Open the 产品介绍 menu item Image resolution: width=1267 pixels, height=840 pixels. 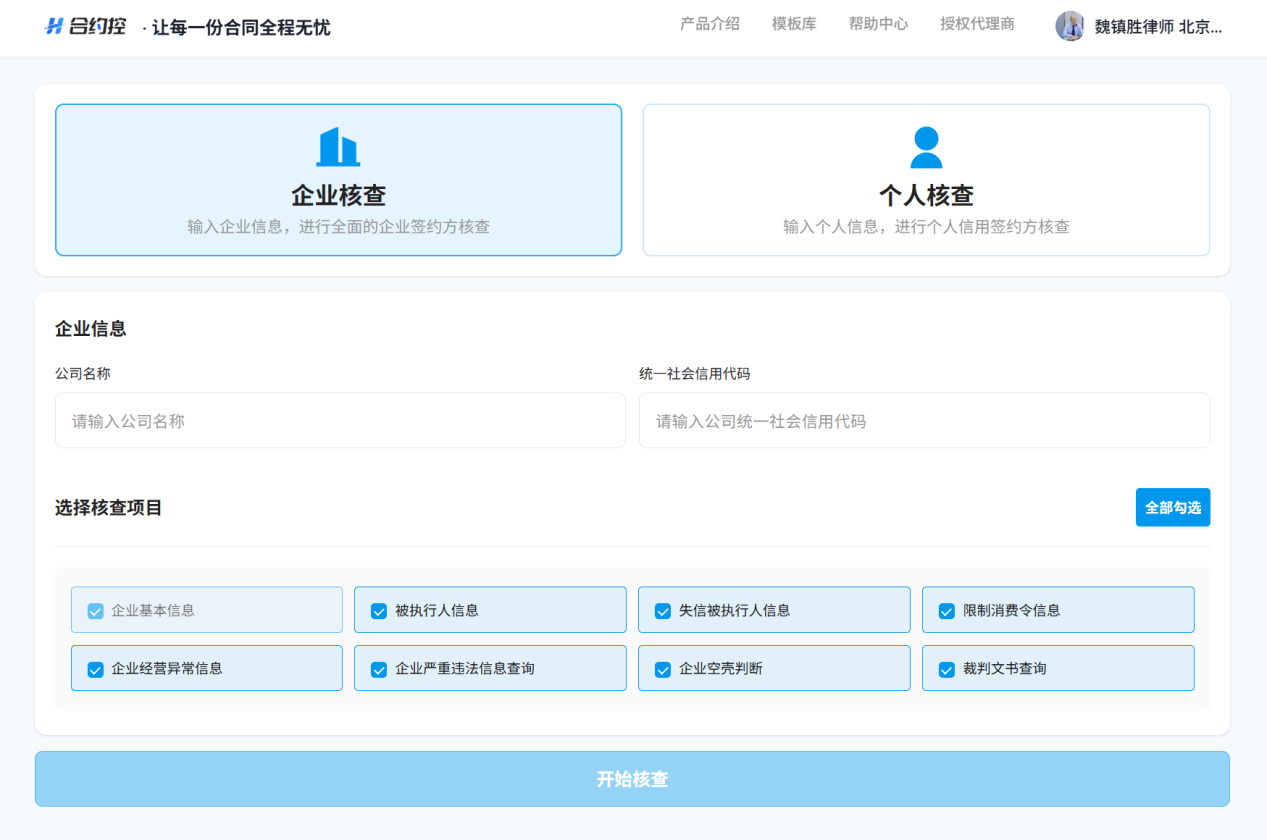point(710,24)
